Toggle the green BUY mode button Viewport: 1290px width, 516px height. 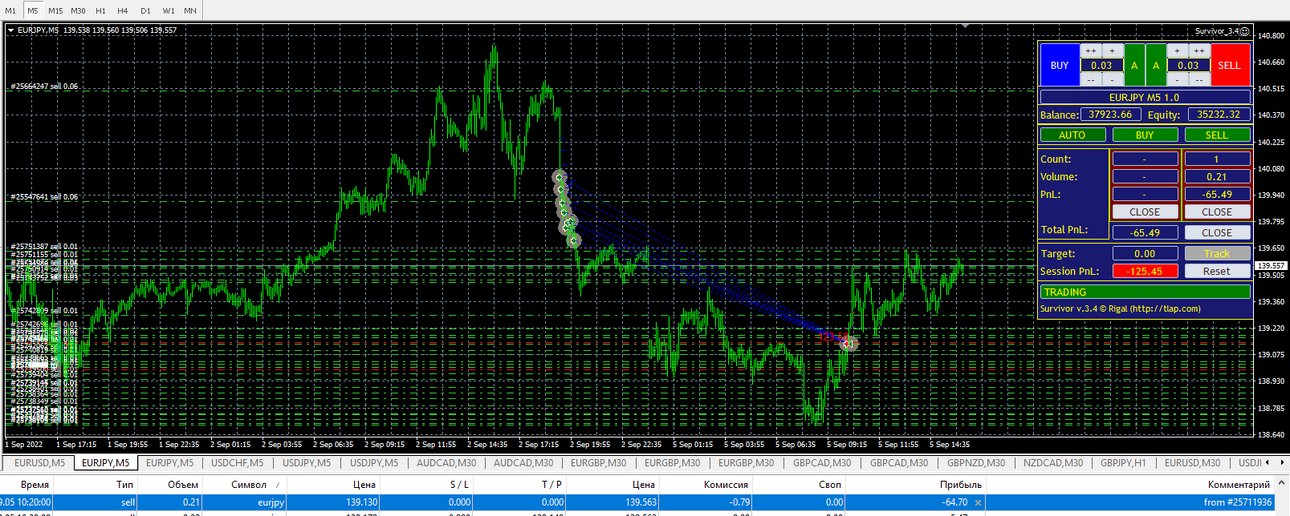(1145, 135)
